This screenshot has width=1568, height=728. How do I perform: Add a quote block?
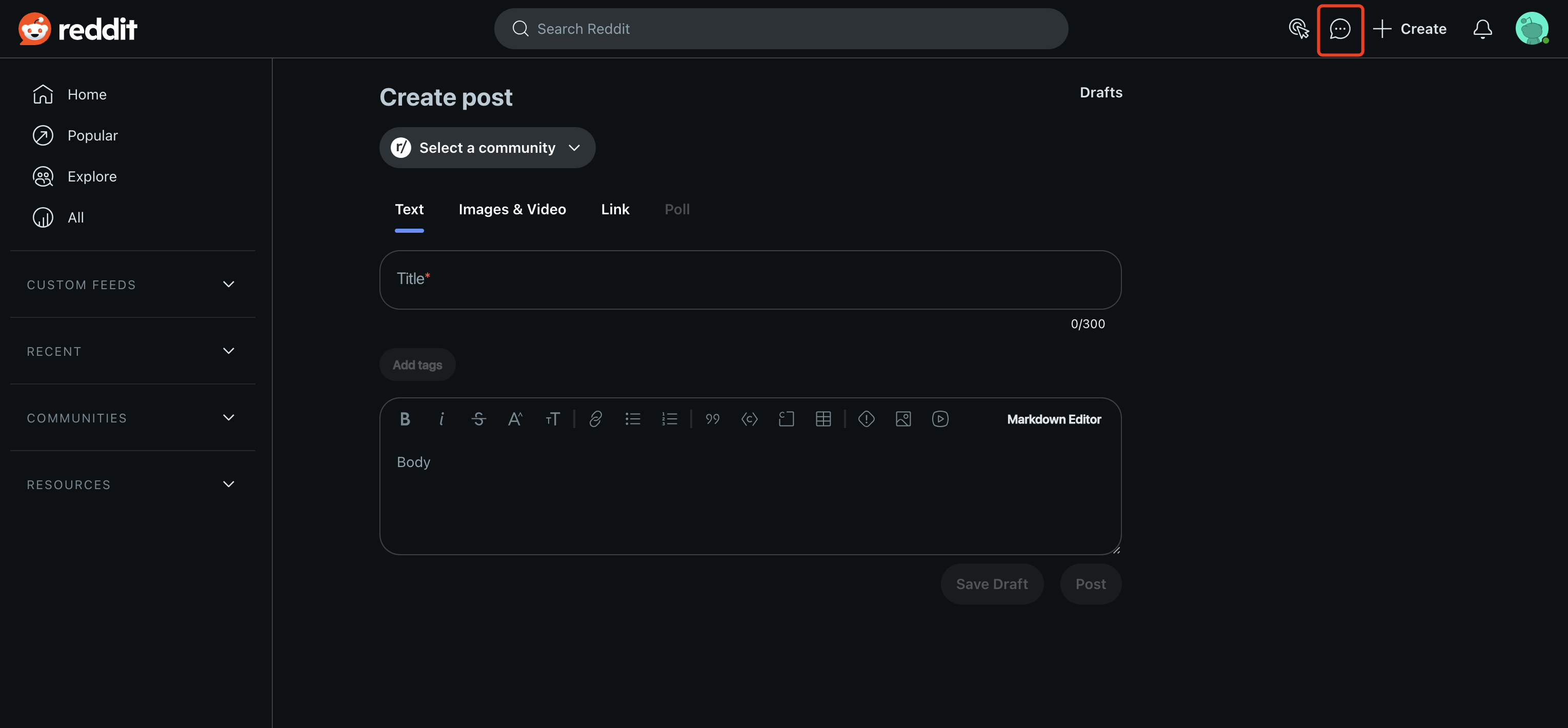[712, 419]
